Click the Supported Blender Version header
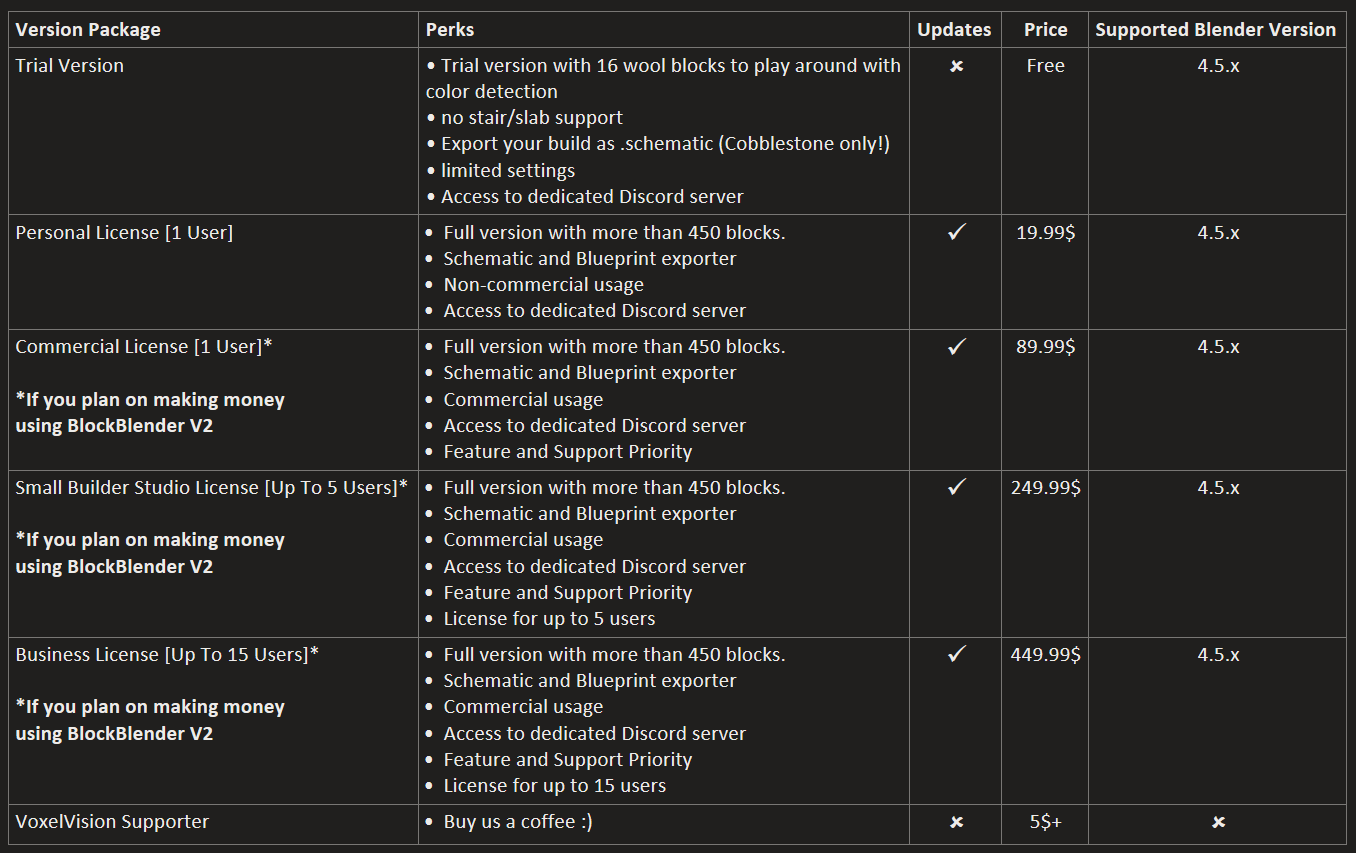Image resolution: width=1356 pixels, height=853 pixels. [x=1215, y=30]
